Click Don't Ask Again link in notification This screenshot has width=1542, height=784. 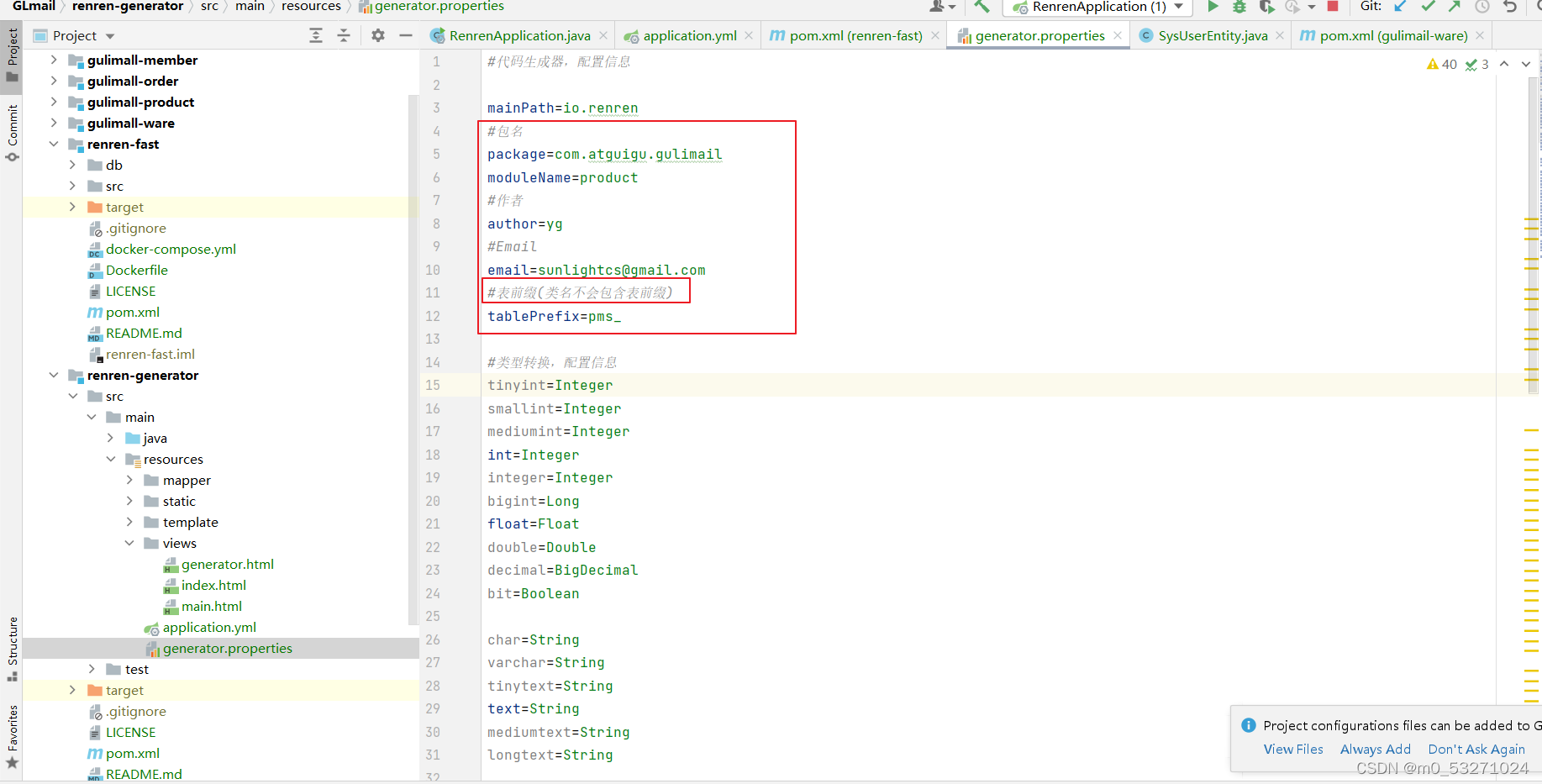[x=1476, y=749]
